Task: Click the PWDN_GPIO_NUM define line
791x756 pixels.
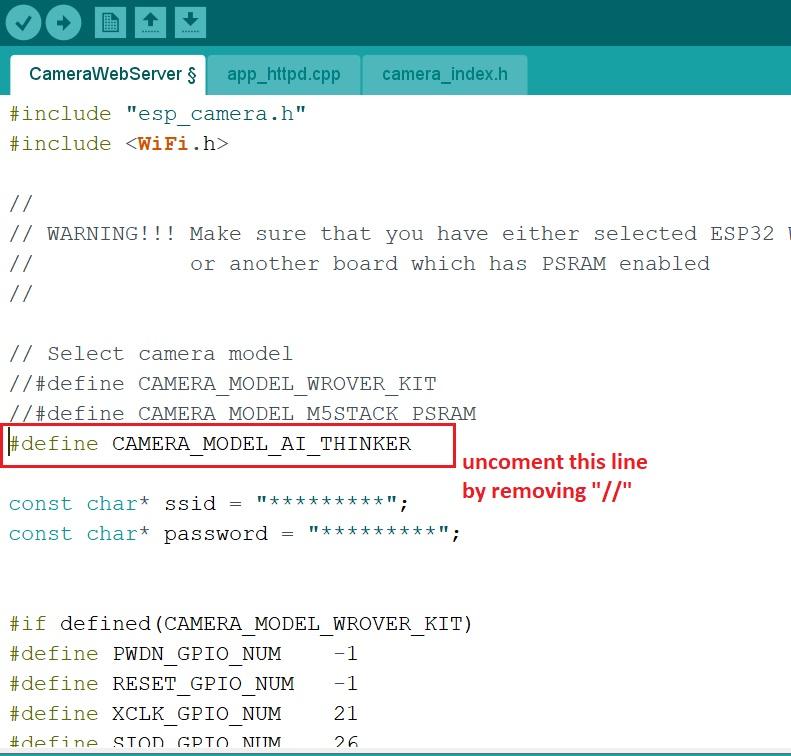Action: [183, 654]
